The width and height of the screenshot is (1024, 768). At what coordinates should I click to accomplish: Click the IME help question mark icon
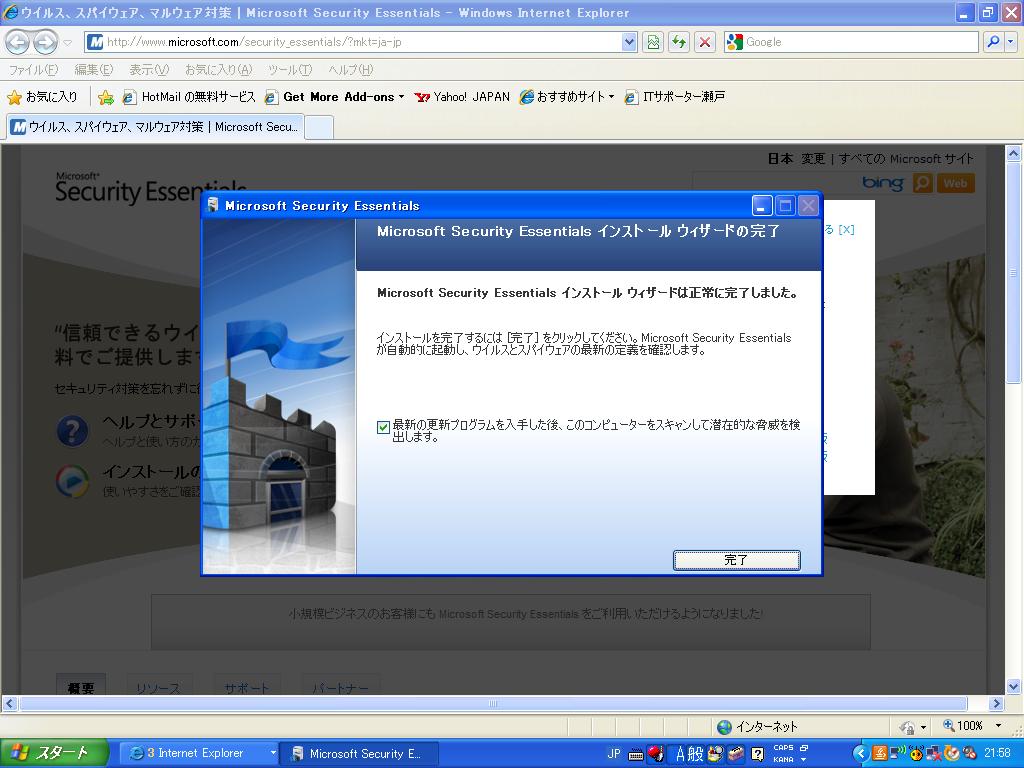(x=758, y=754)
